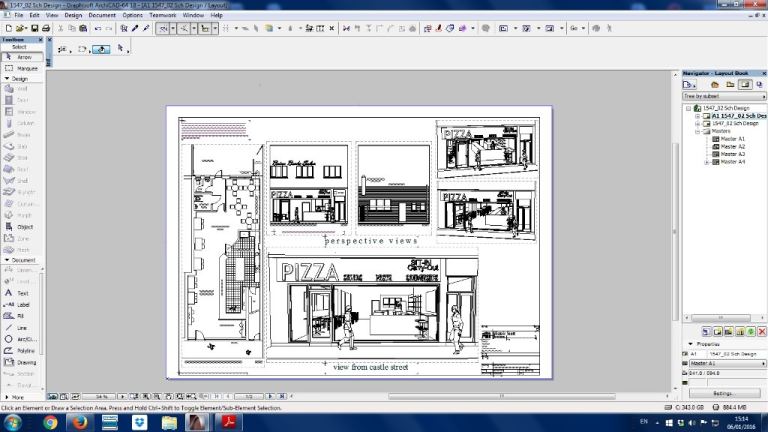Click the Settings button in Navigator
768x432 pixels.
[x=724, y=393]
